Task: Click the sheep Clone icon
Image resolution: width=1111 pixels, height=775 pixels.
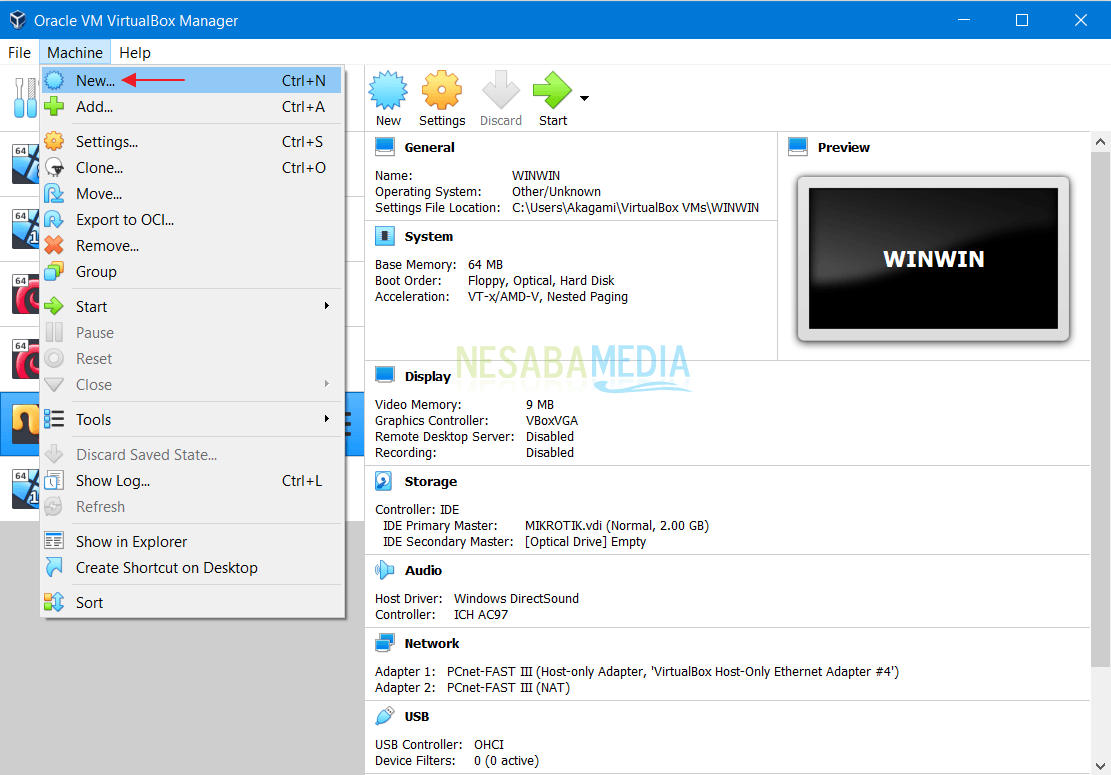Action: [x=55, y=168]
